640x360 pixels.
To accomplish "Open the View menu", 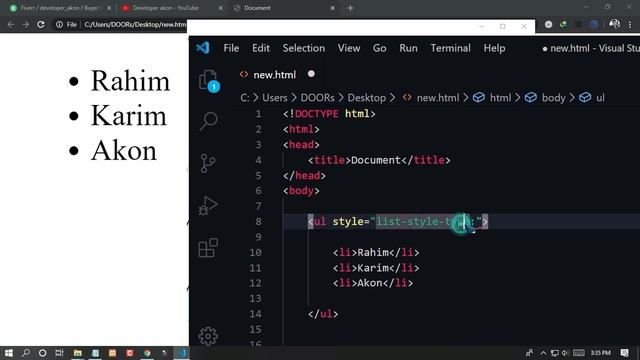I will pos(349,48).
